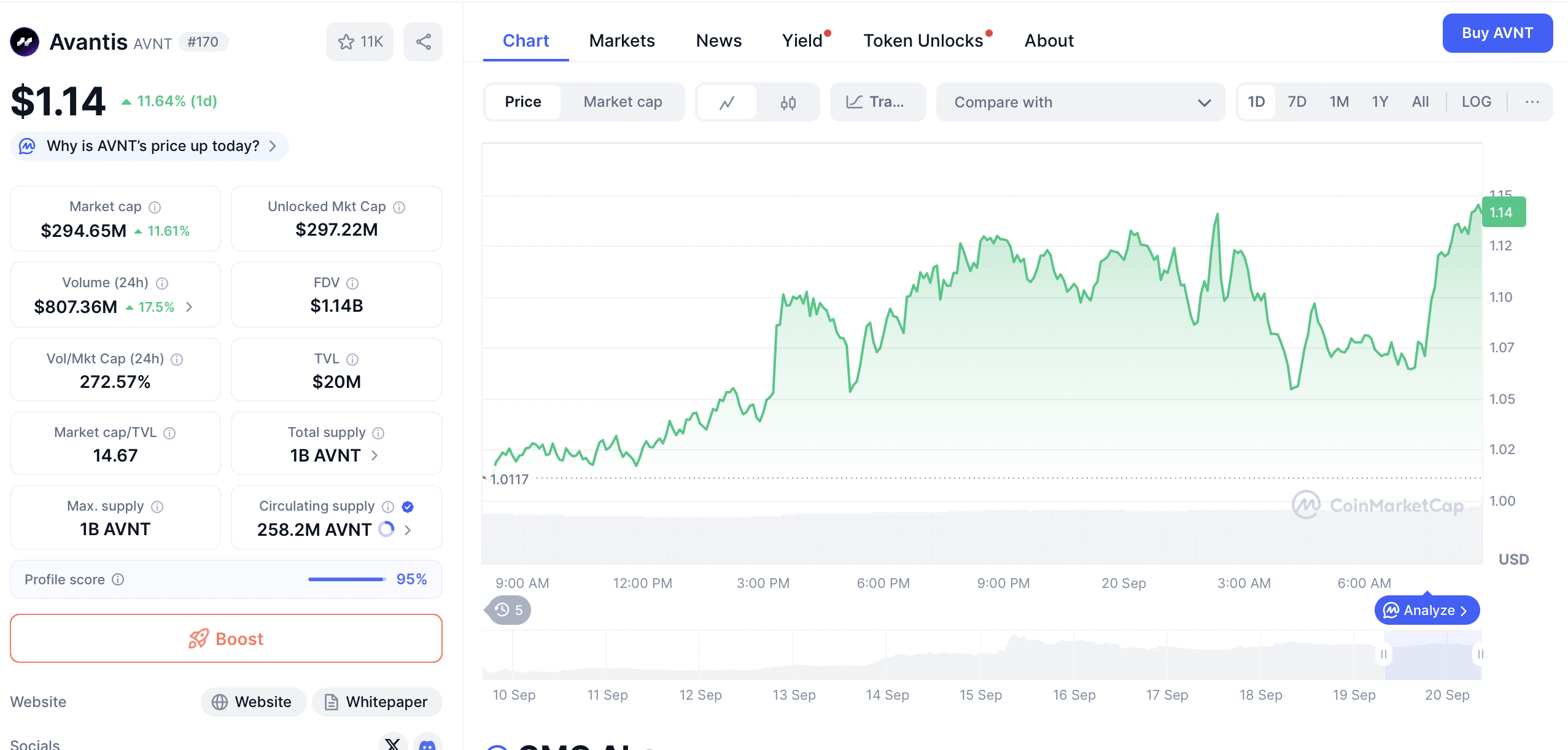This screenshot has height=750, width=1568.
Task: Select the Price chart toggle
Action: pyautogui.click(x=523, y=102)
